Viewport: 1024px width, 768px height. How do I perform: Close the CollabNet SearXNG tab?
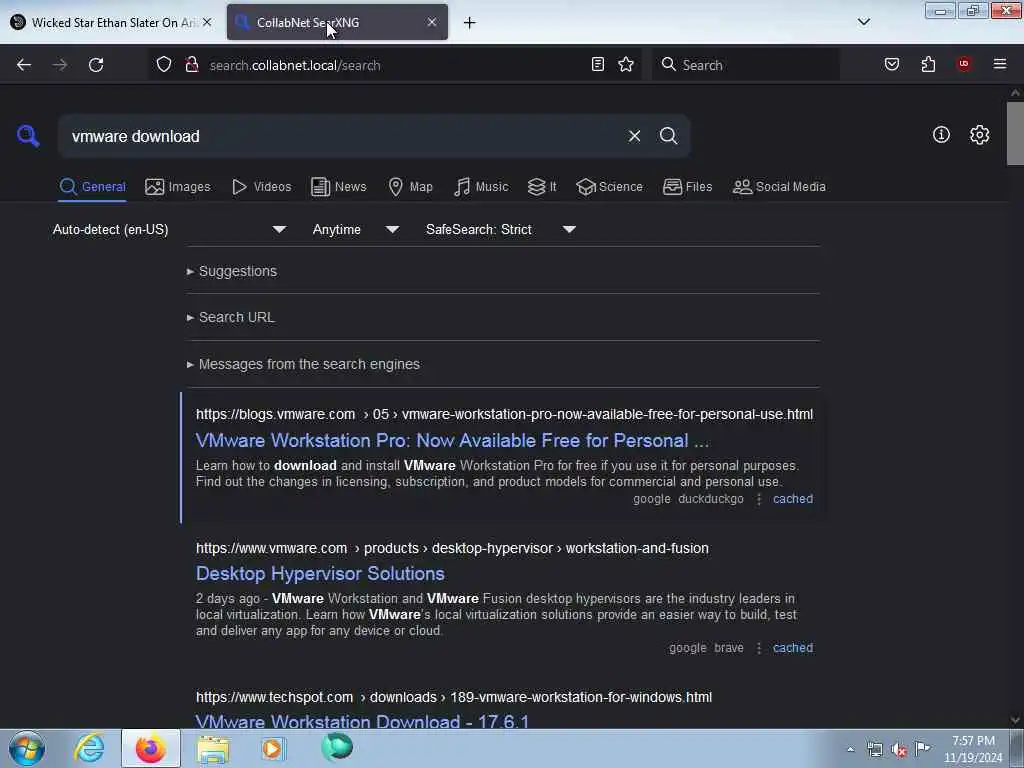pos(432,22)
